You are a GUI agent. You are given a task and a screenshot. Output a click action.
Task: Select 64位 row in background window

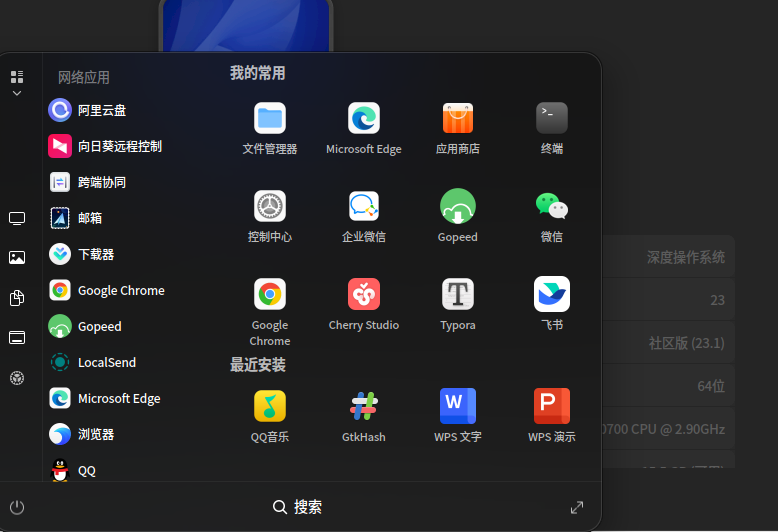tap(668, 386)
